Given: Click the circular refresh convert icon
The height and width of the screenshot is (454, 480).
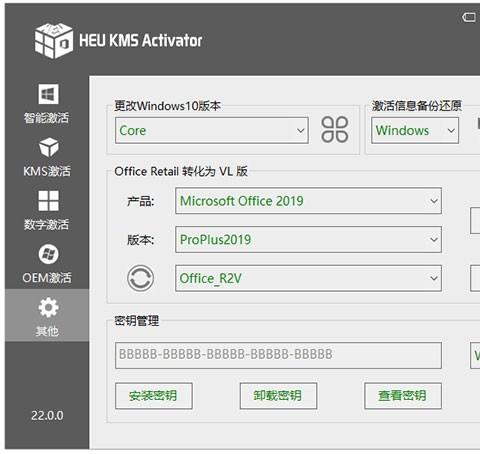Looking at the screenshot, I should tap(140, 278).
